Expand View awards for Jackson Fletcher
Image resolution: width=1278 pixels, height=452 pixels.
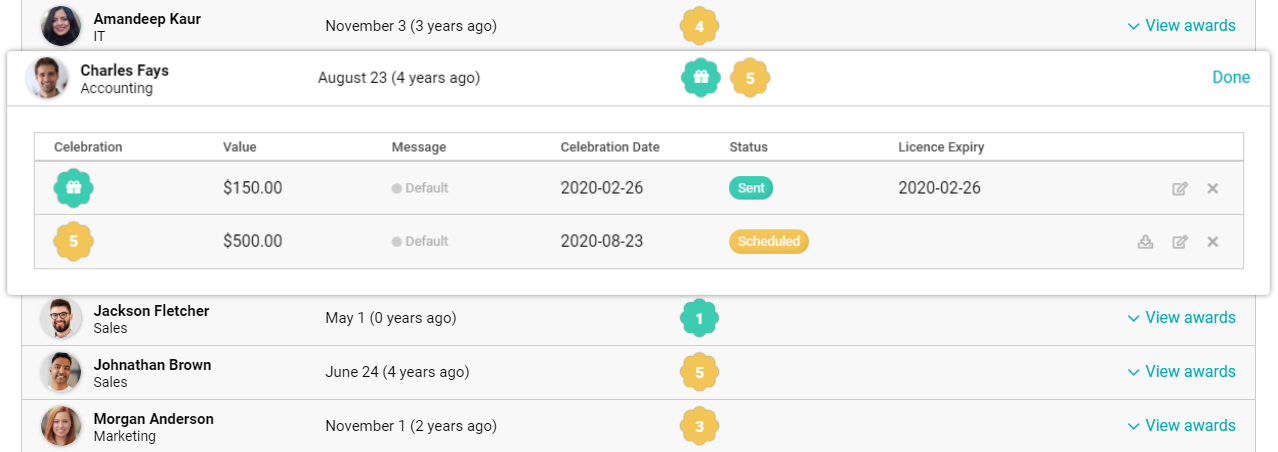click(x=1181, y=318)
